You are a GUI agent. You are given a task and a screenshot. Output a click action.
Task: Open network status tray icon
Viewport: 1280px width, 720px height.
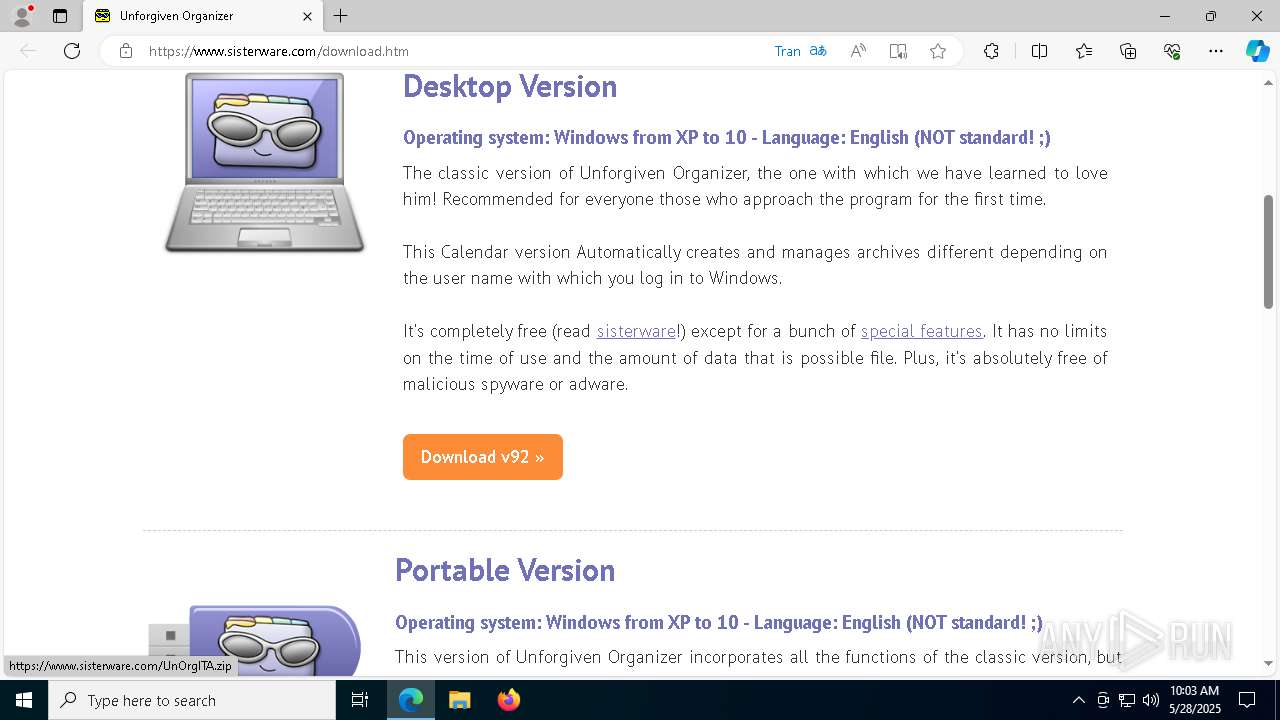1126,700
